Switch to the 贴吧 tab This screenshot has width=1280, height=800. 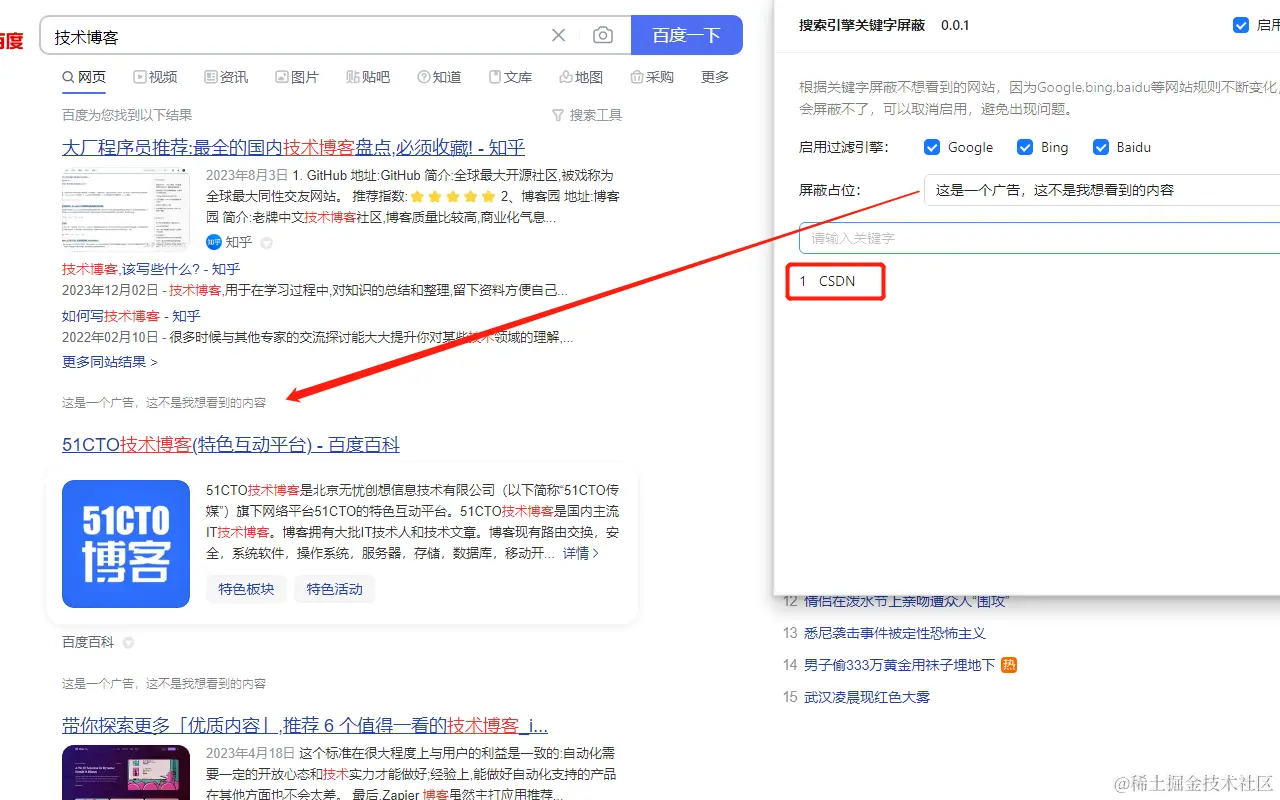coord(368,77)
